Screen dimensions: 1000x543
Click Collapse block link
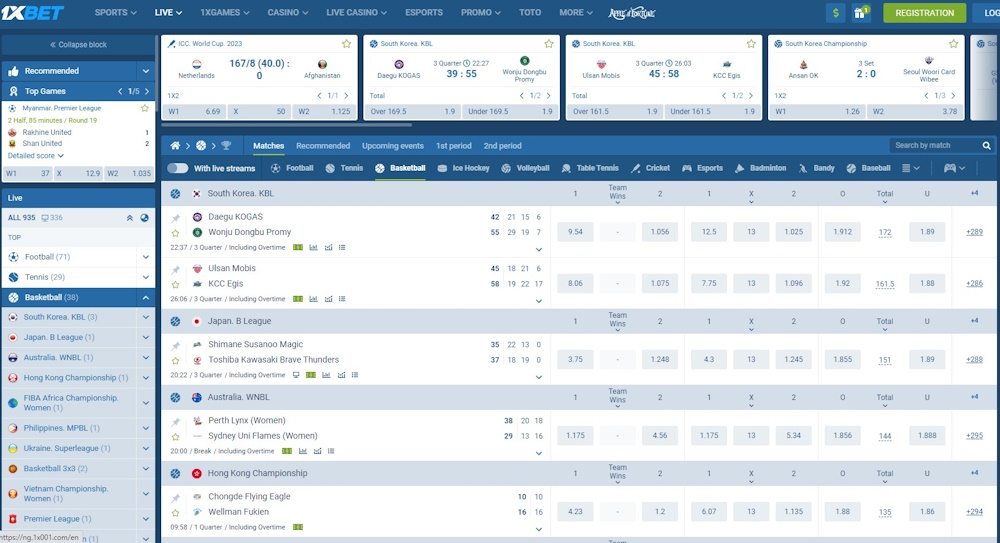click(78, 45)
